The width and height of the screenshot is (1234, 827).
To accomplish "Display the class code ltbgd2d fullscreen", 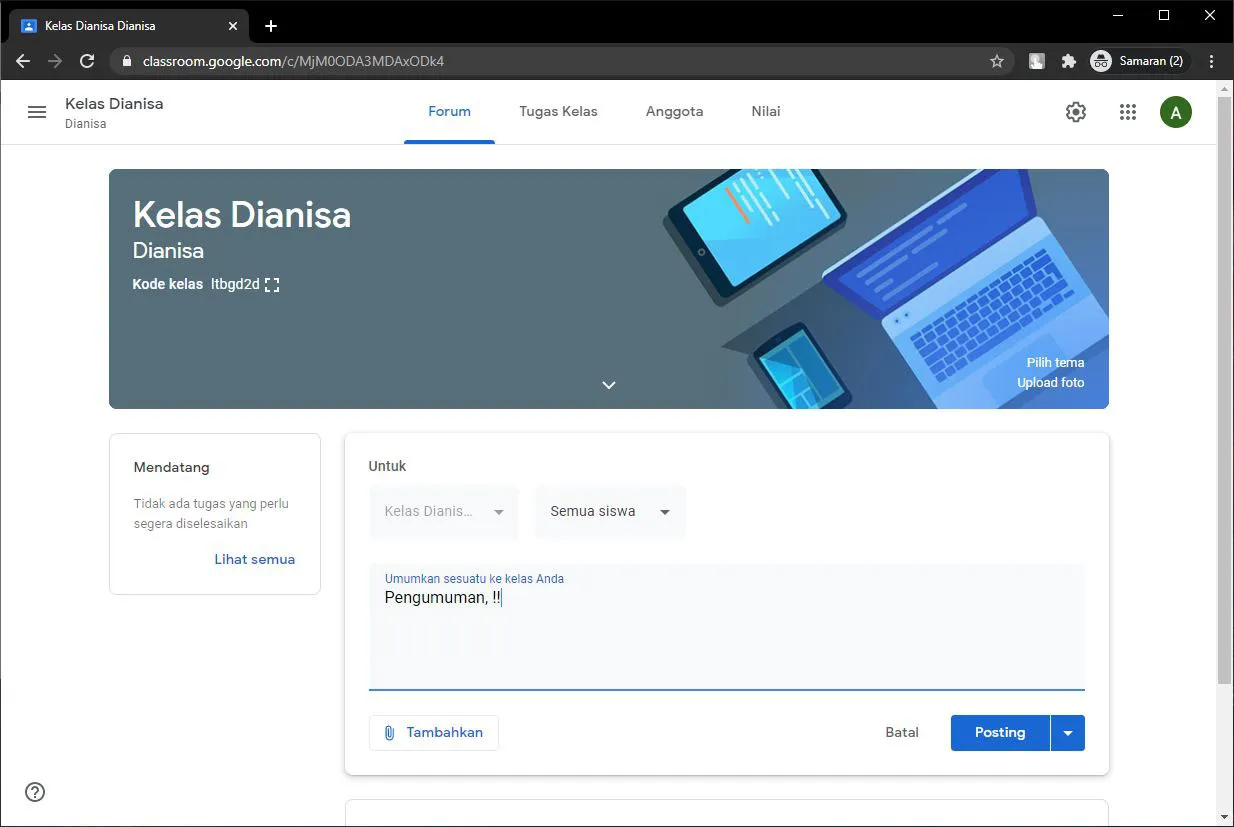I will [272, 284].
